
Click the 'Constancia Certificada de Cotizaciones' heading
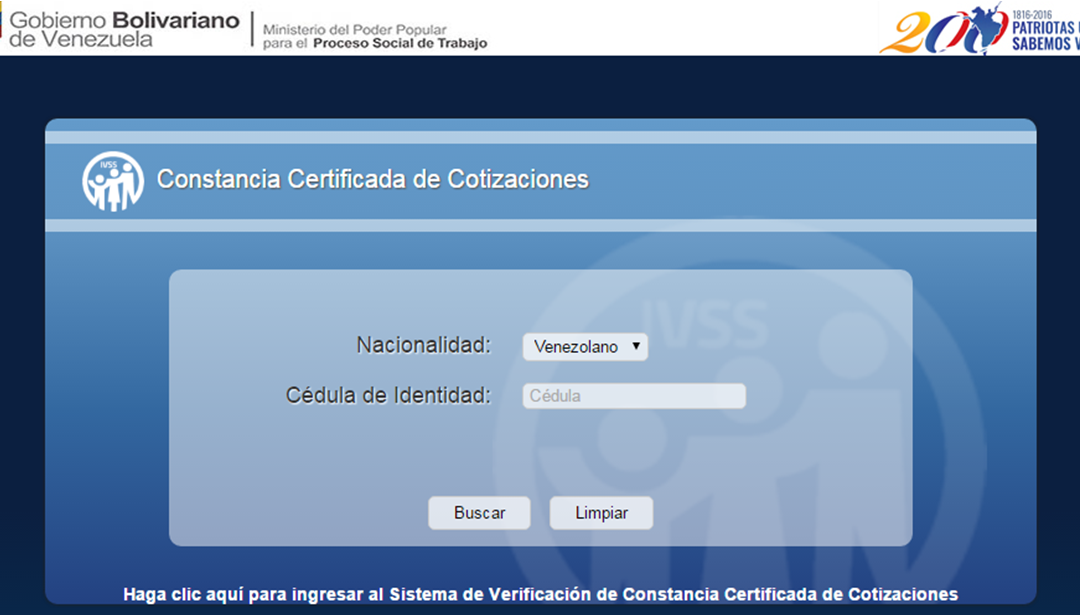(x=373, y=179)
